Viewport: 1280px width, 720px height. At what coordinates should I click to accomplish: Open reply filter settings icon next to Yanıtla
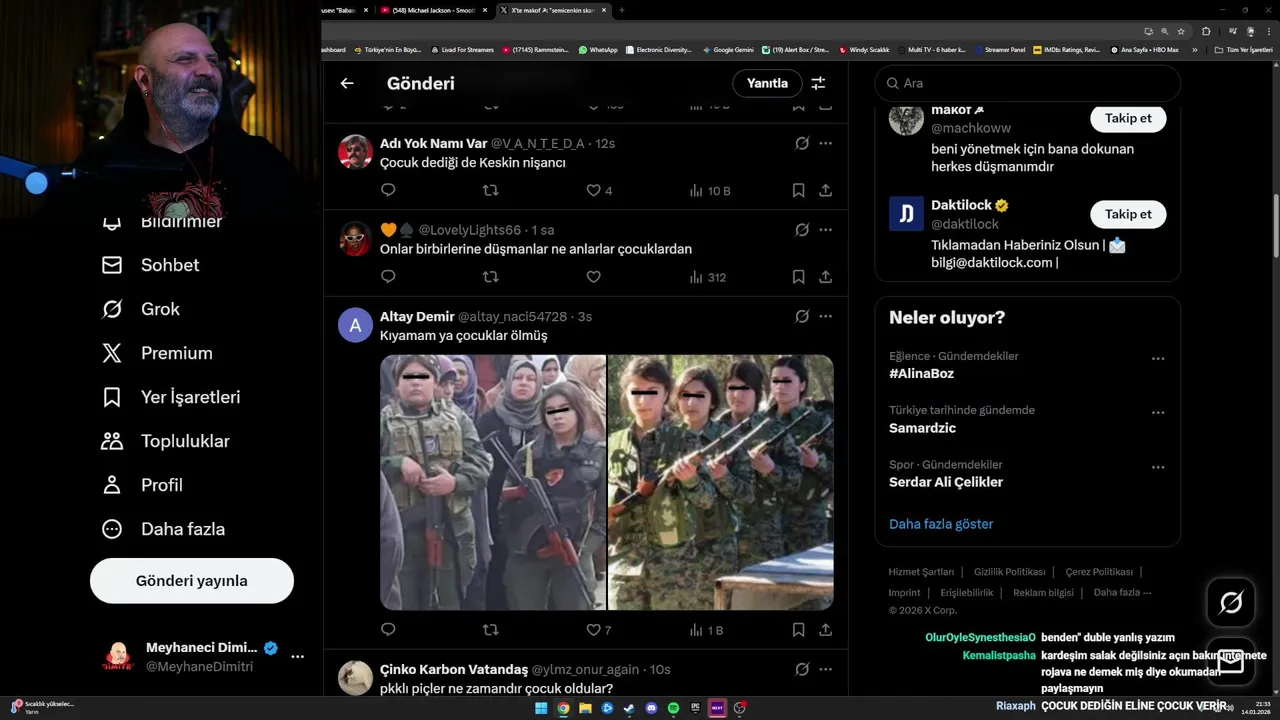coord(818,83)
